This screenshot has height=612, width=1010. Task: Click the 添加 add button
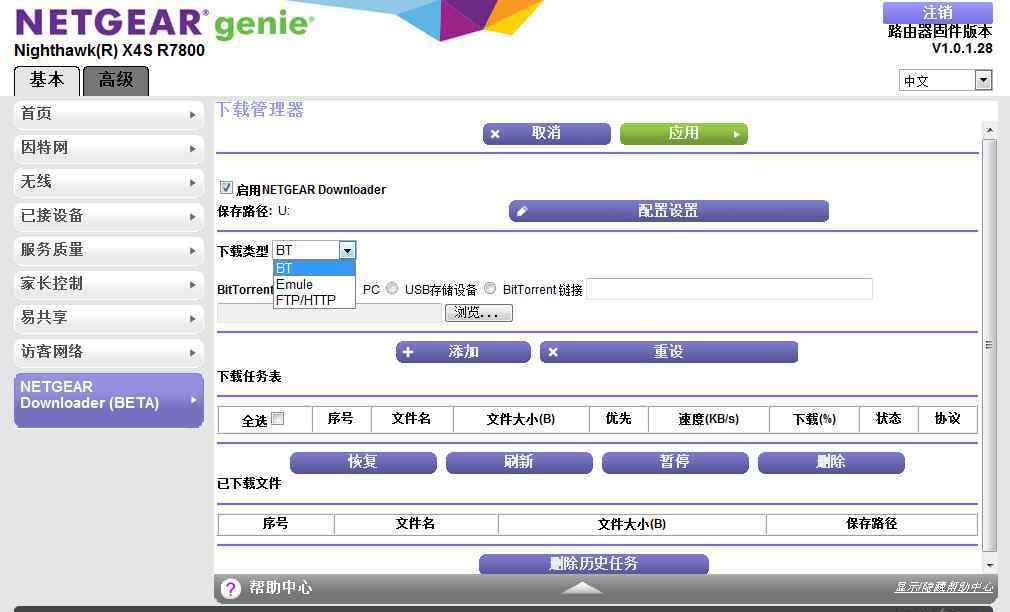pos(463,352)
